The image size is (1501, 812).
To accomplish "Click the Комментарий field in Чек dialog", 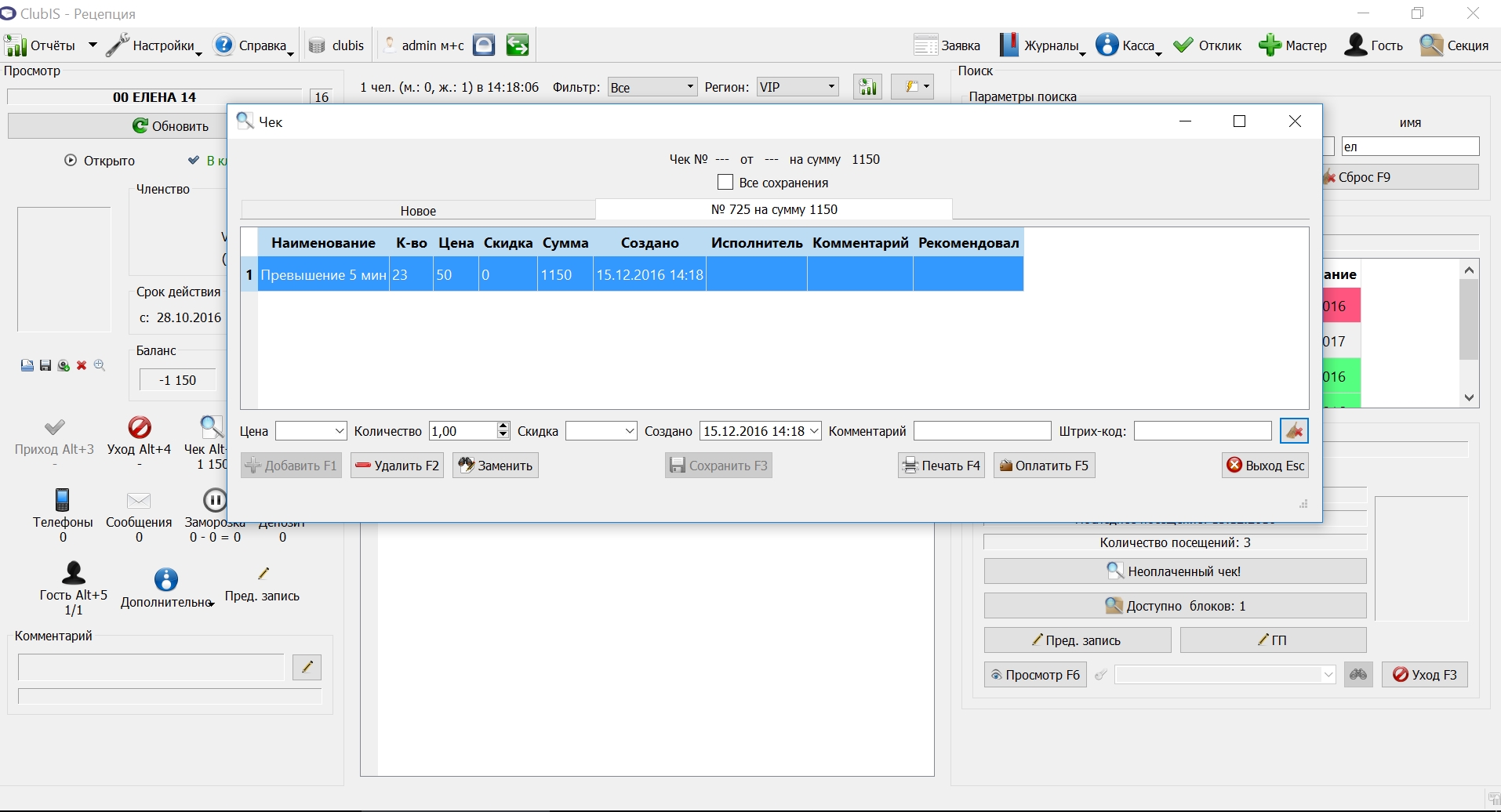I will (983, 431).
